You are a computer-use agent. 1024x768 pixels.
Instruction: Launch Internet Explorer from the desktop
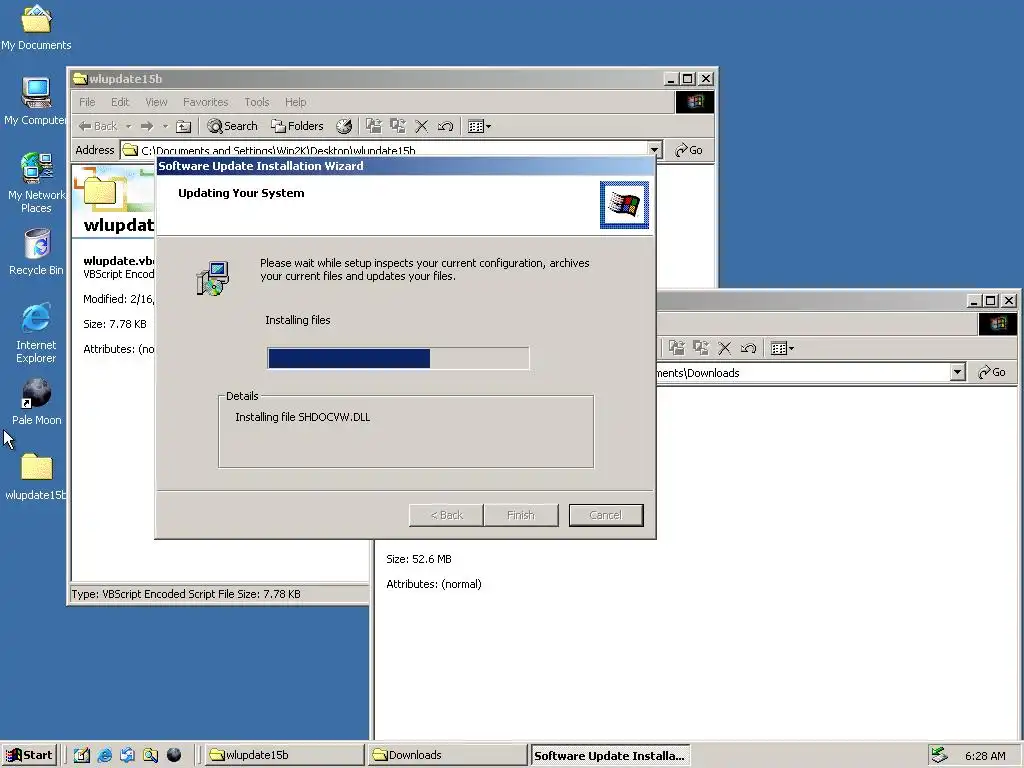click(x=36, y=333)
